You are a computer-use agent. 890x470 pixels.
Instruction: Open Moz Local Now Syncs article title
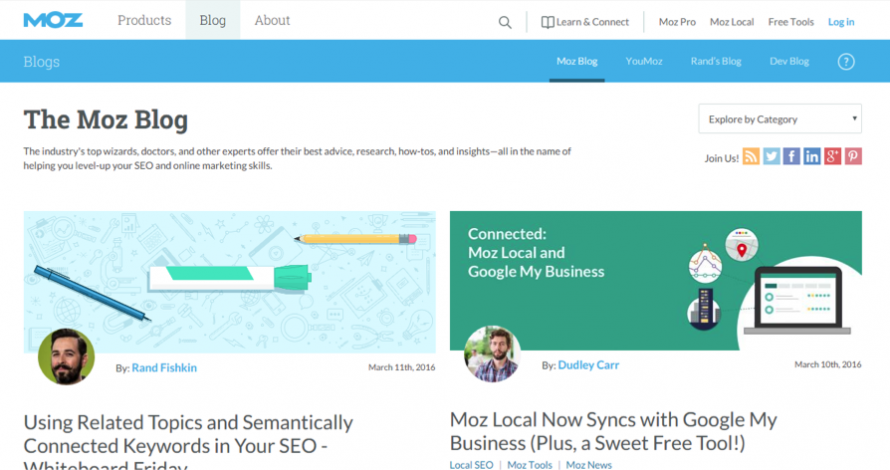(613, 431)
